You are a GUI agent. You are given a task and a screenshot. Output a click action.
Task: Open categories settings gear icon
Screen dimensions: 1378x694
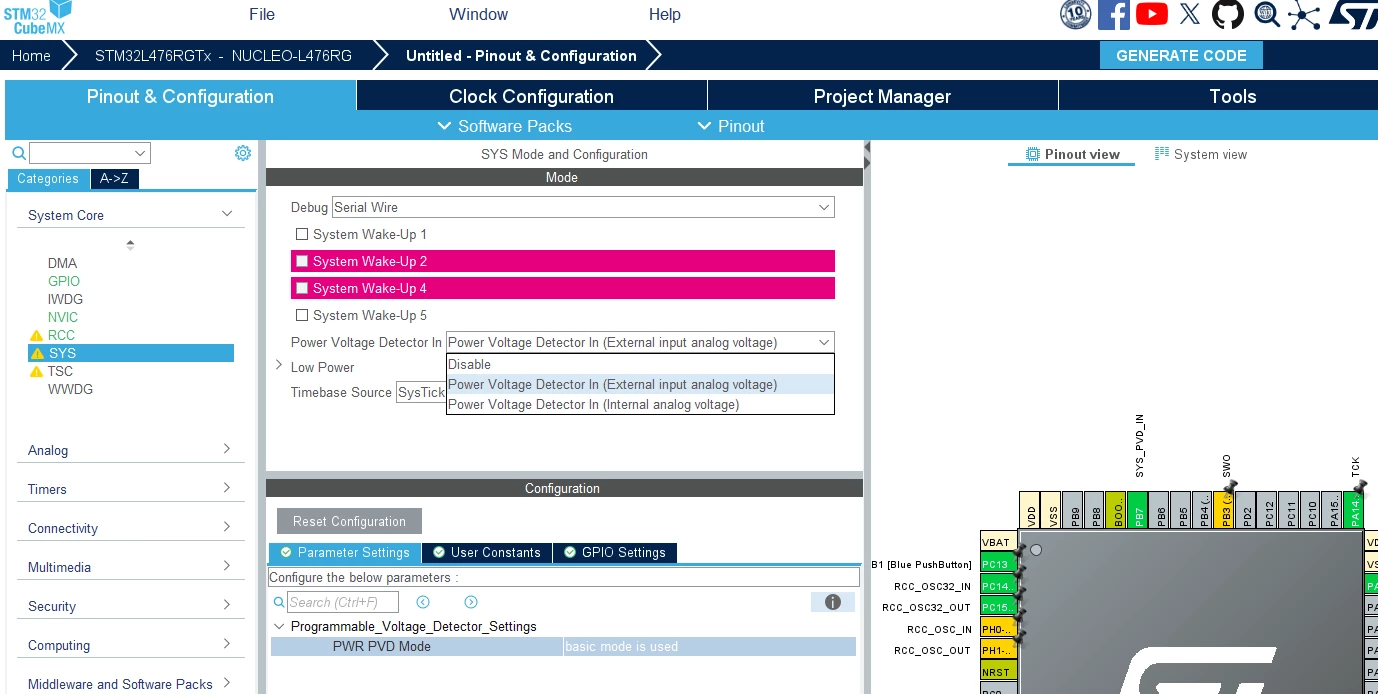pos(243,153)
